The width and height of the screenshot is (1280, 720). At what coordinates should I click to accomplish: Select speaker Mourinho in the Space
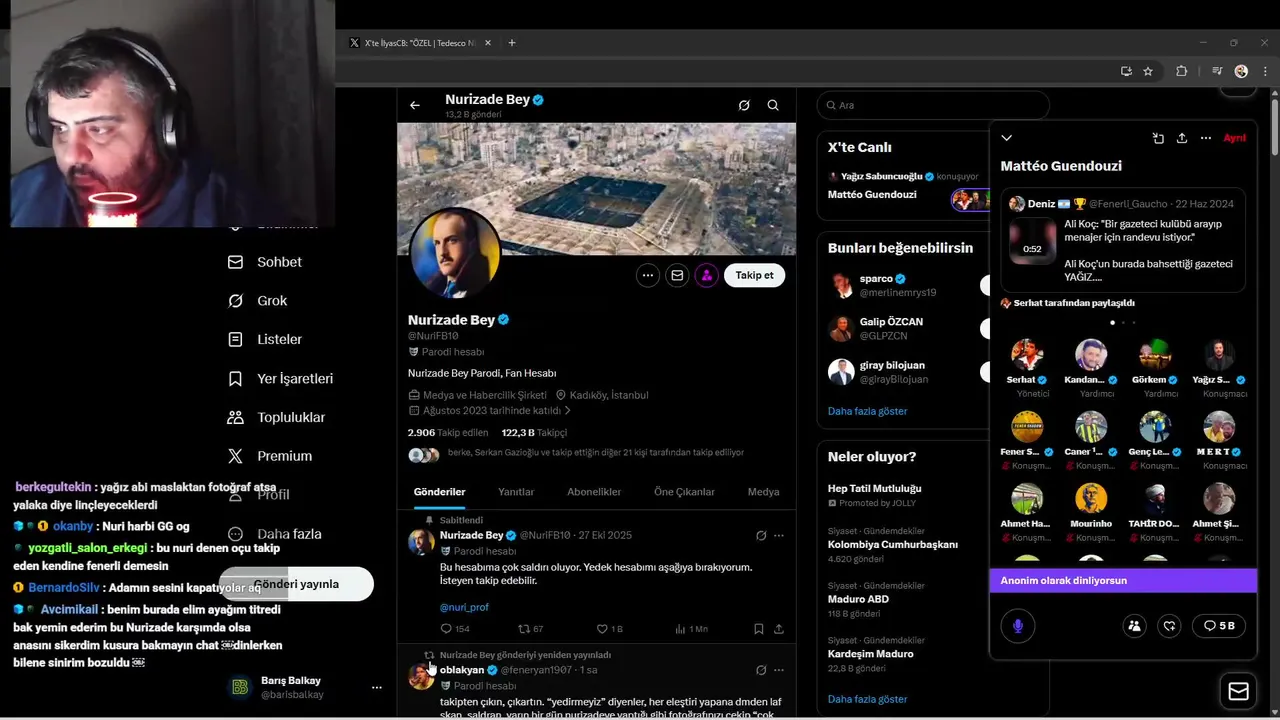coord(1091,511)
